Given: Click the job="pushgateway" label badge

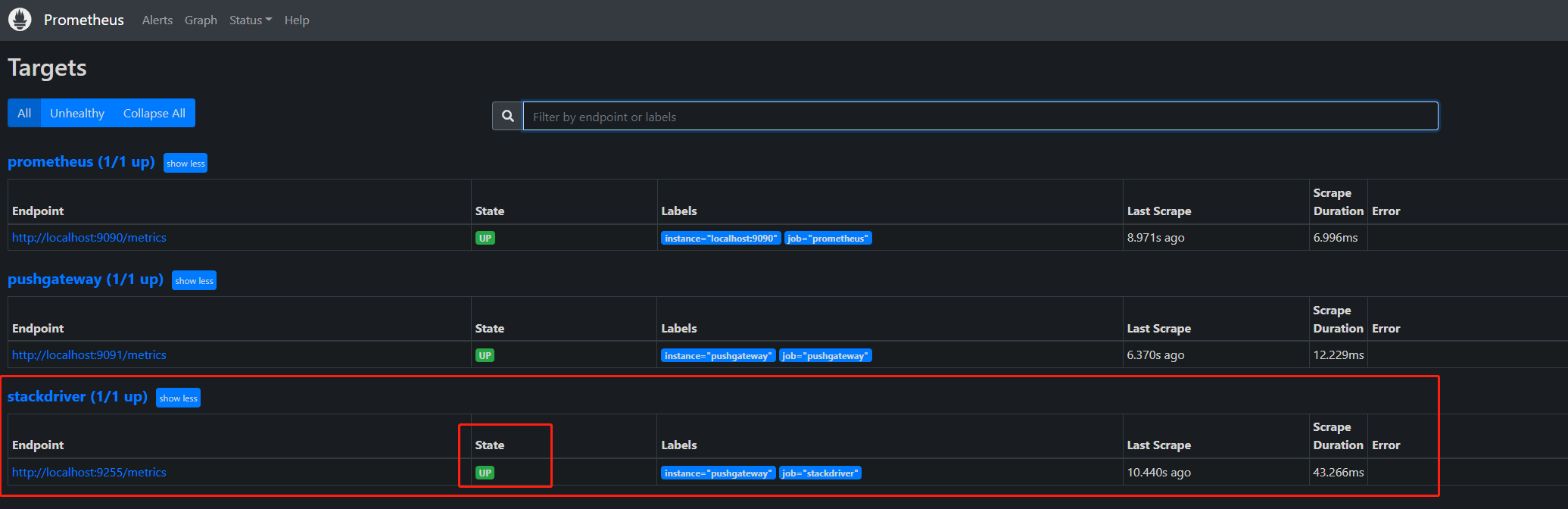Looking at the screenshot, I should click(x=825, y=355).
